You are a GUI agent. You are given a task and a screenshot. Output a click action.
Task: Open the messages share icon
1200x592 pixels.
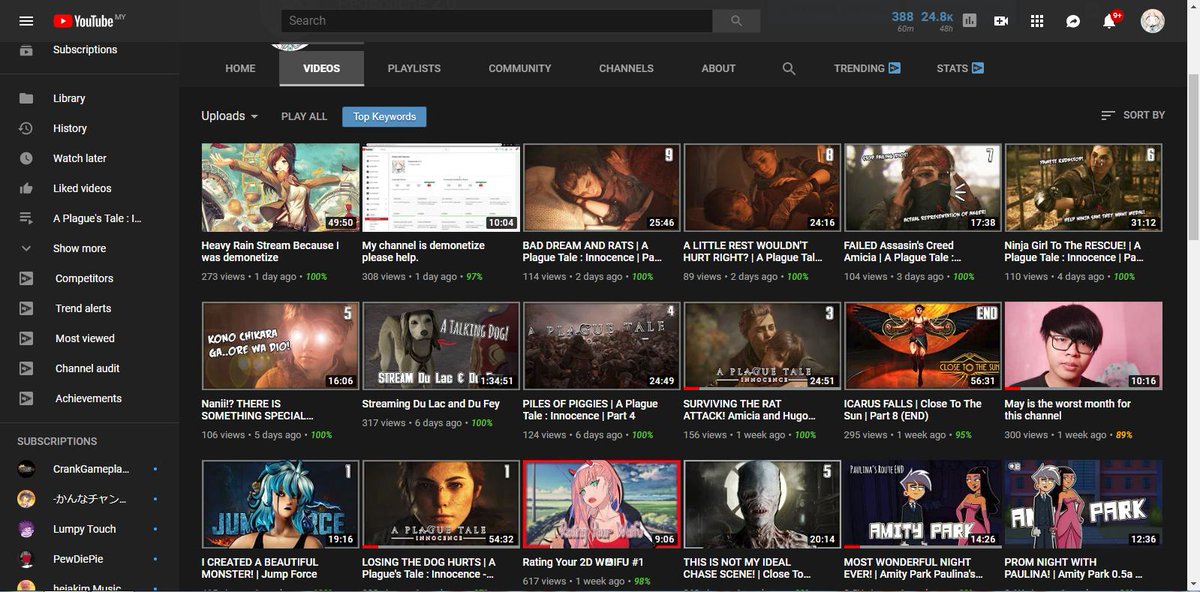click(x=1073, y=21)
